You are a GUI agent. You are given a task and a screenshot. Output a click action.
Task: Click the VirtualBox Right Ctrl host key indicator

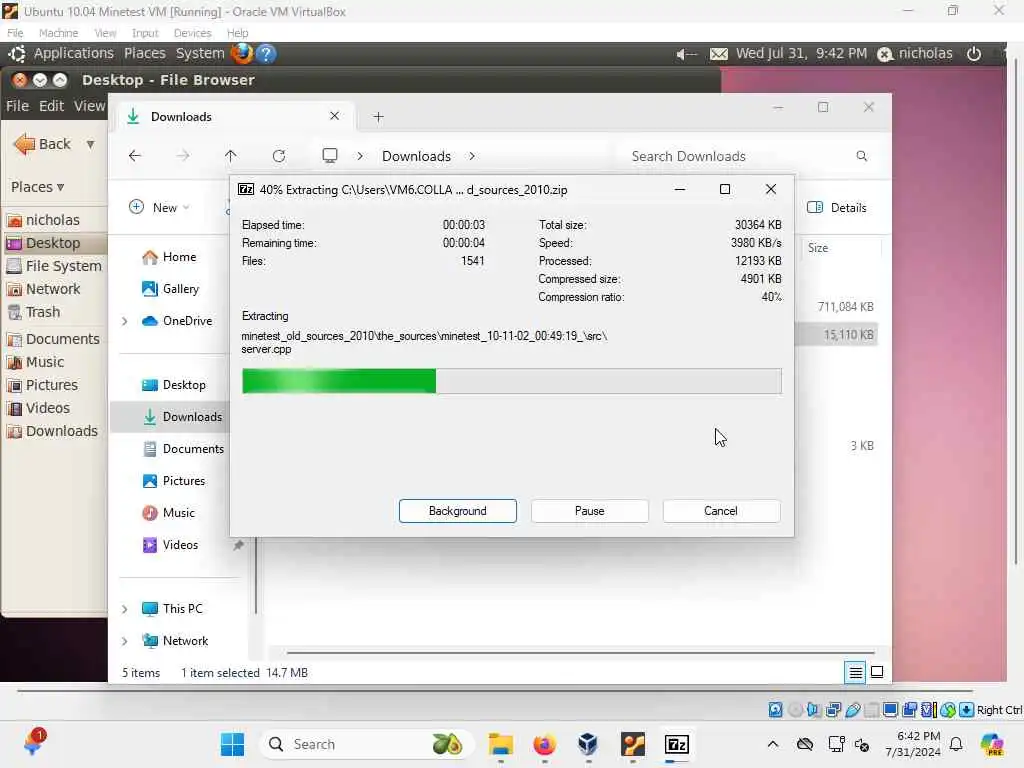(999, 710)
